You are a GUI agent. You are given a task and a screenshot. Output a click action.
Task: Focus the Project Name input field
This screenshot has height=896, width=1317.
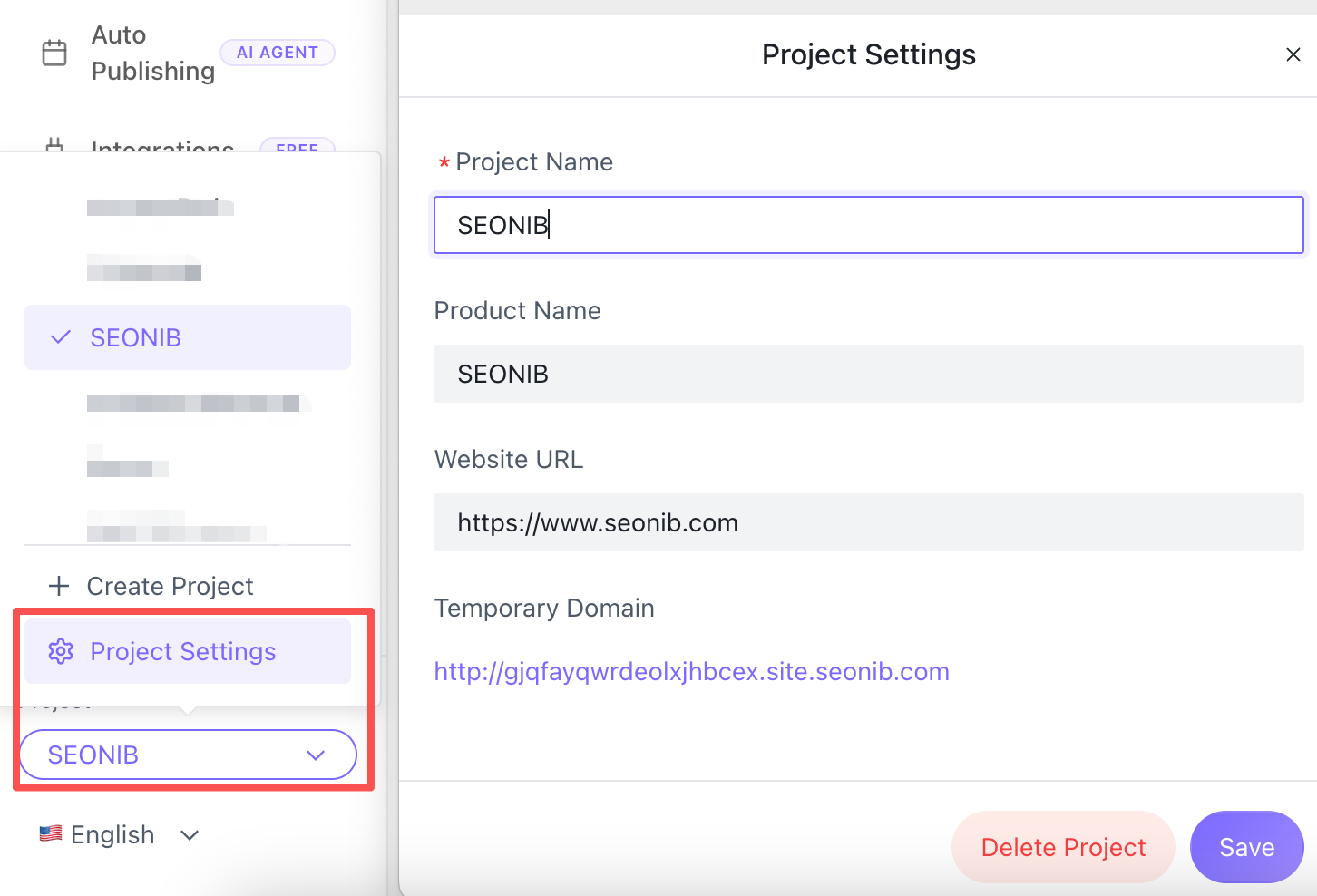pos(868,225)
